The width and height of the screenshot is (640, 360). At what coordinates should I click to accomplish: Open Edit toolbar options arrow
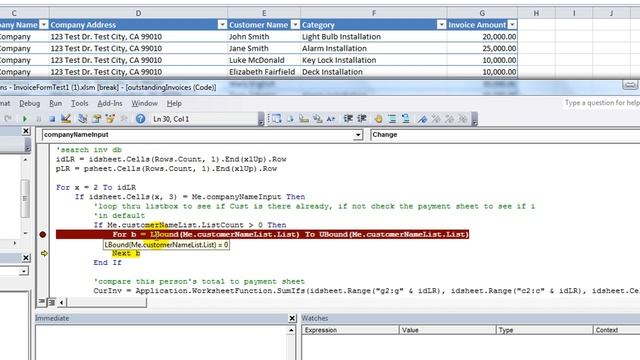click(x=474, y=119)
